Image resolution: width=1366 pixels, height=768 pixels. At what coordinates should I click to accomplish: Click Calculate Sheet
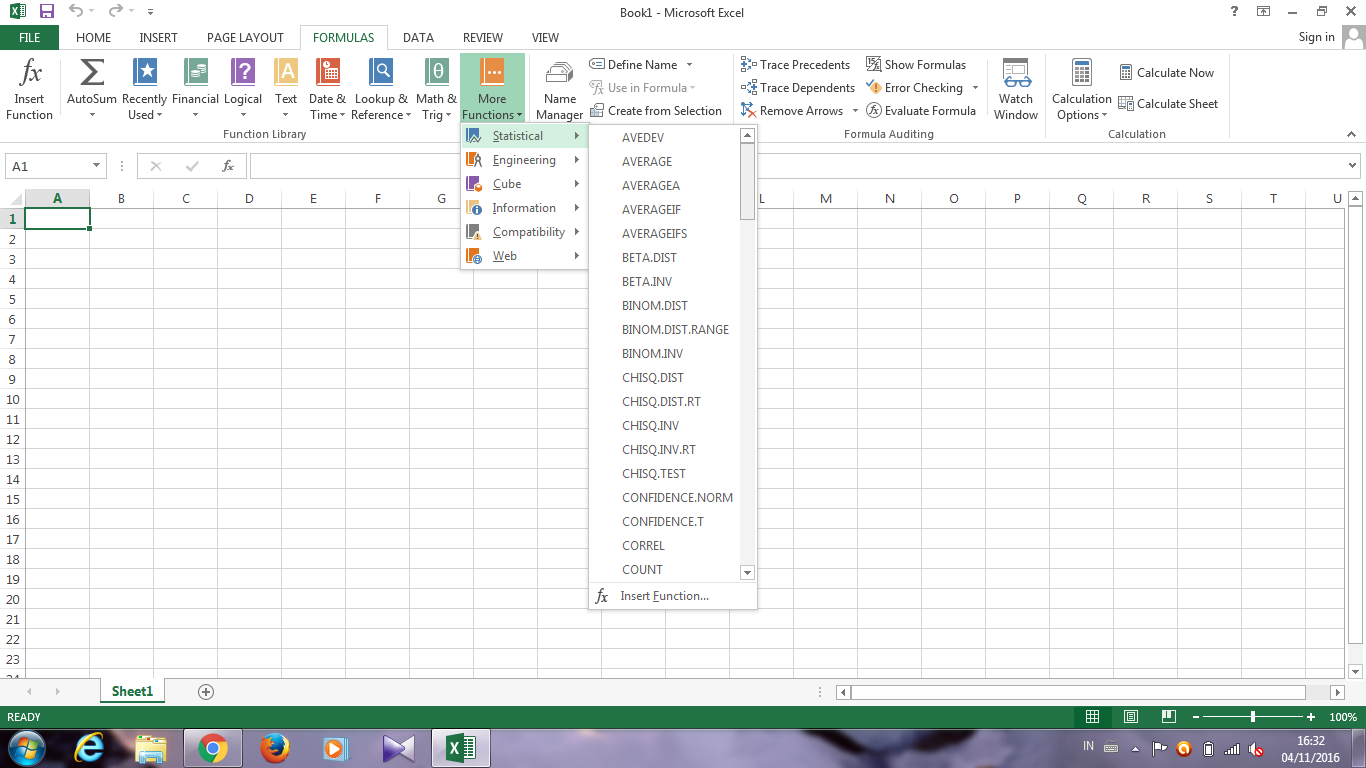(1168, 104)
